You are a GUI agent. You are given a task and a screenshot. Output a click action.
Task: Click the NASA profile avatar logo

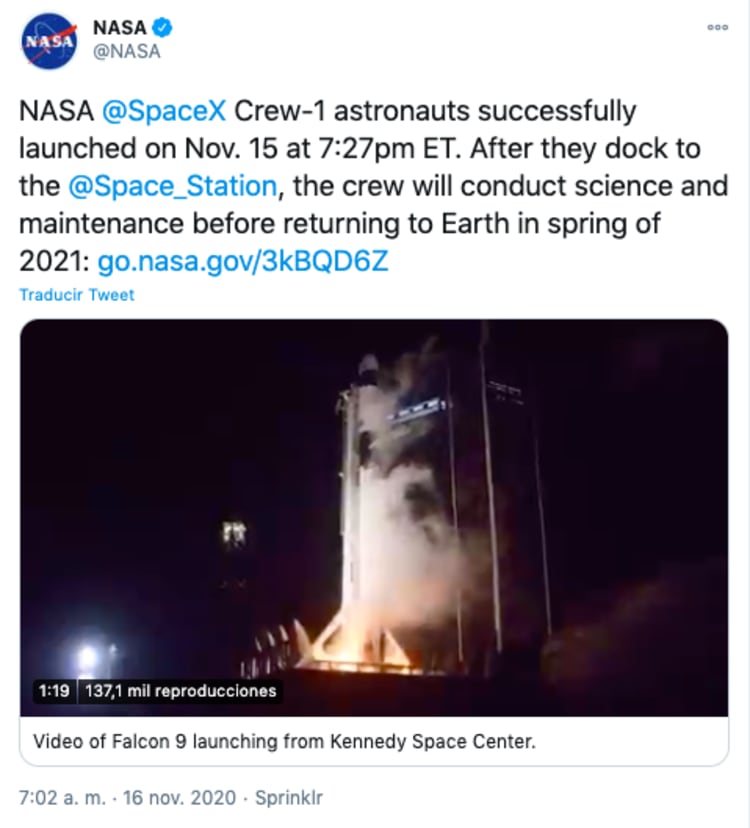(48, 41)
